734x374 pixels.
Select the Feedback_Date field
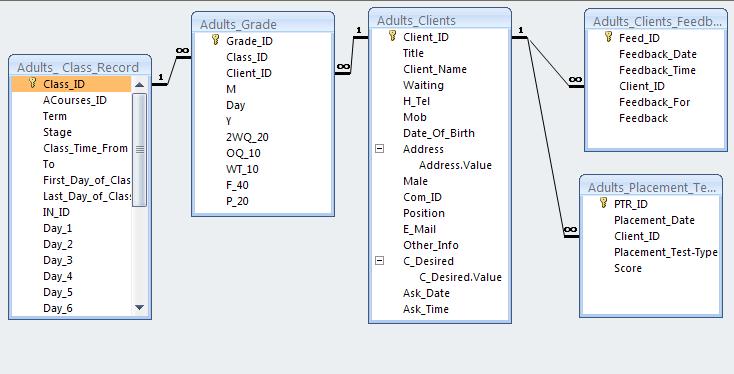click(x=658, y=54)
